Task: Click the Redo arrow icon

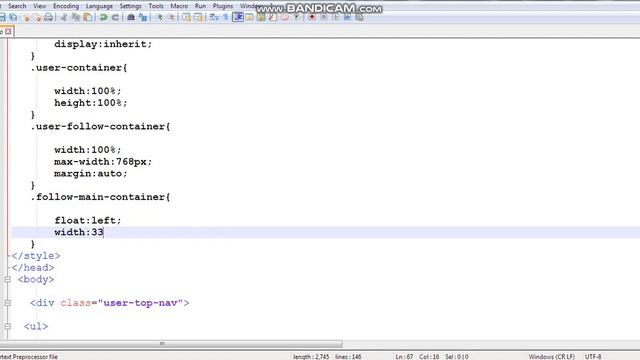Action: click(x=115, y=17)
